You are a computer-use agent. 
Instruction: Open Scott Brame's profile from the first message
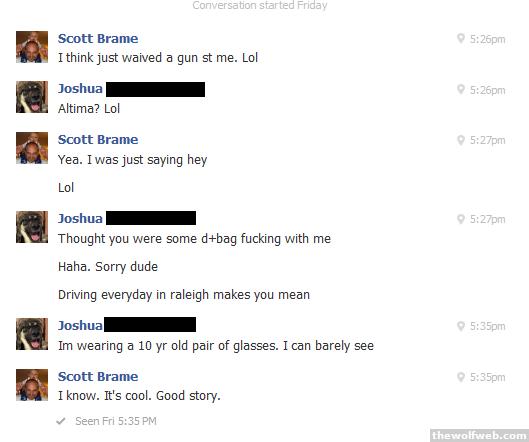click(98, 38)
